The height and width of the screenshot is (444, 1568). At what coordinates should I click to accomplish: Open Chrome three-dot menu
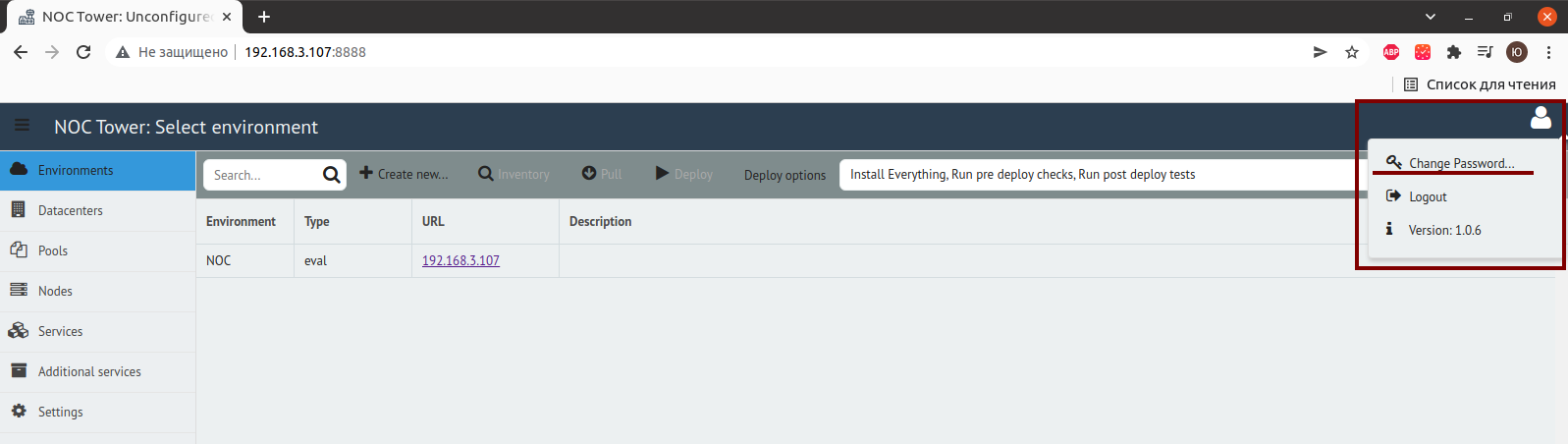point(1548,52)
